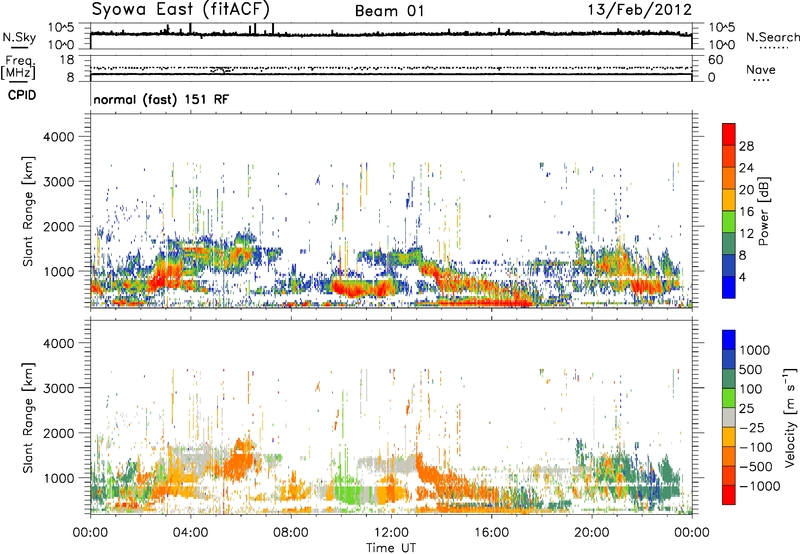Click the 'Syowa East (fitACF)' title
This screenshot has width=800, height=554.
click(180, 10)
